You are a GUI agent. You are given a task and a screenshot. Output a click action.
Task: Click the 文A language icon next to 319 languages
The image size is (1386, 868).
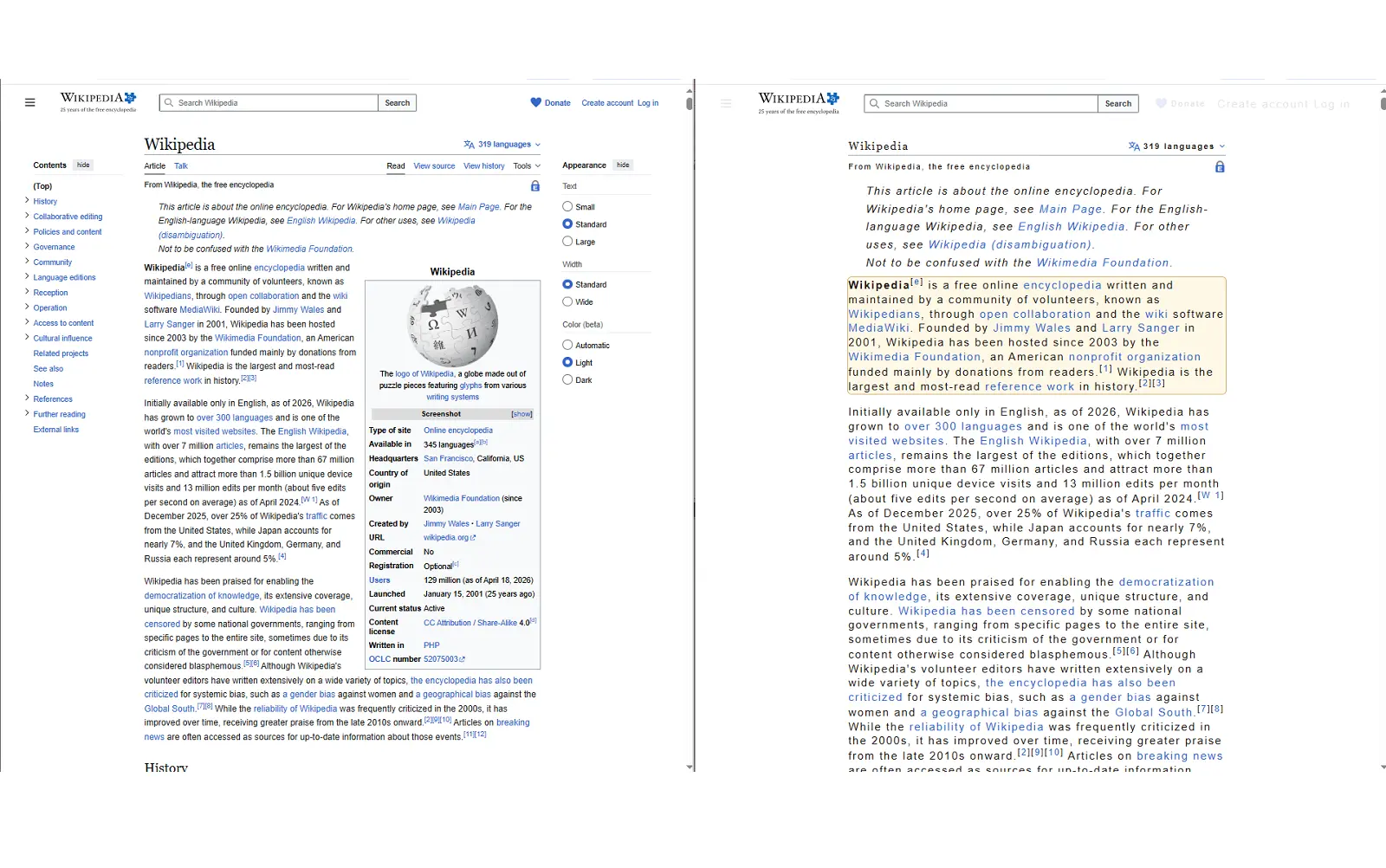[x=469, y=144]
